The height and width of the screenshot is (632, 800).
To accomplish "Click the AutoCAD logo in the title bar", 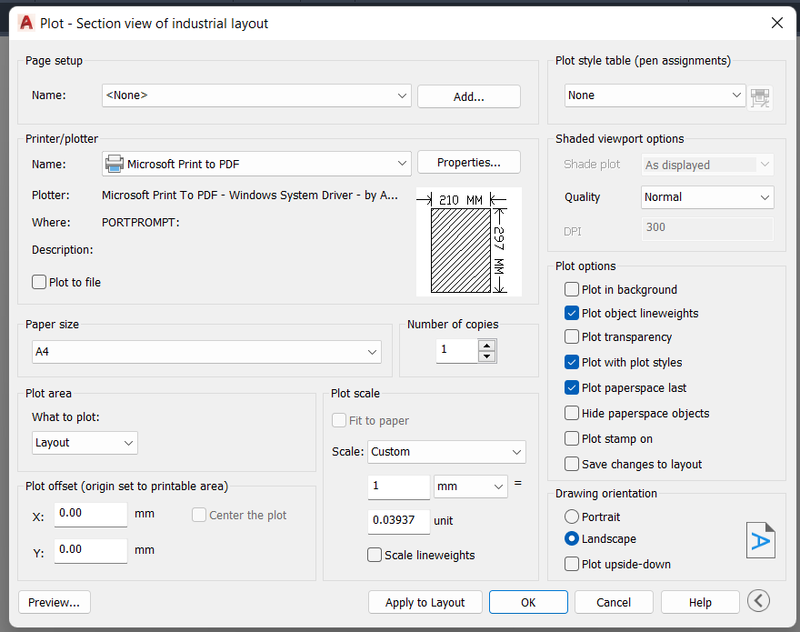I will [x=26, y=23].
